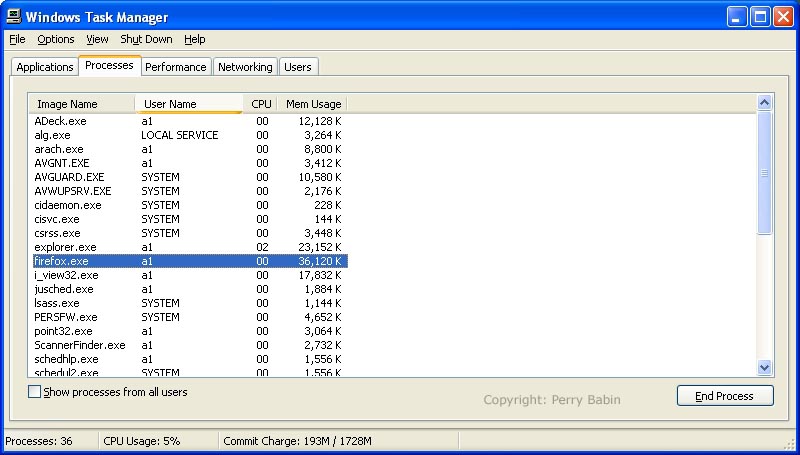This screenshot has height=455, width=800.
Task: Go to the Networking tab
Action: point(245,67)
